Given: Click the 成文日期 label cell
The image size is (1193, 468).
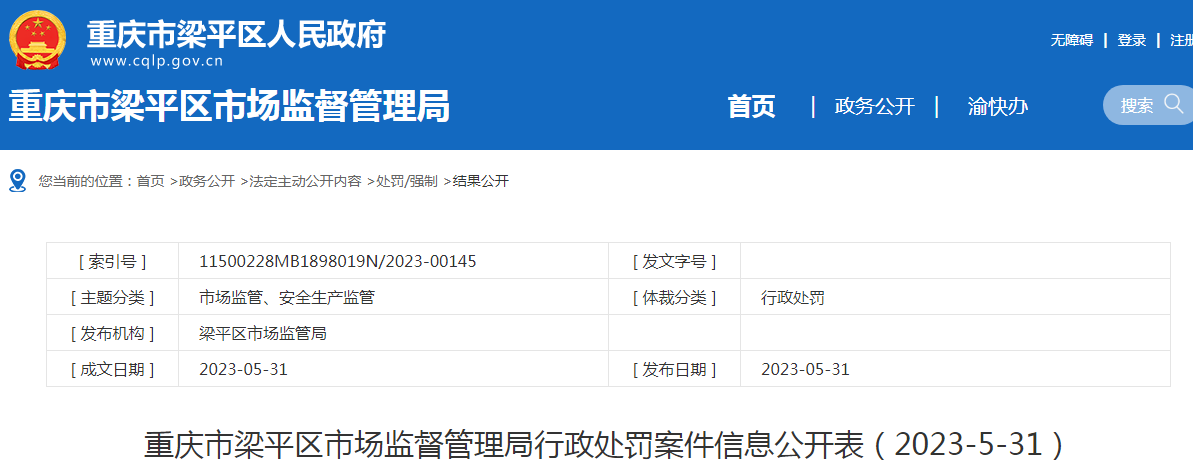Looking at the screenshot, I should [x=113, y=369].
